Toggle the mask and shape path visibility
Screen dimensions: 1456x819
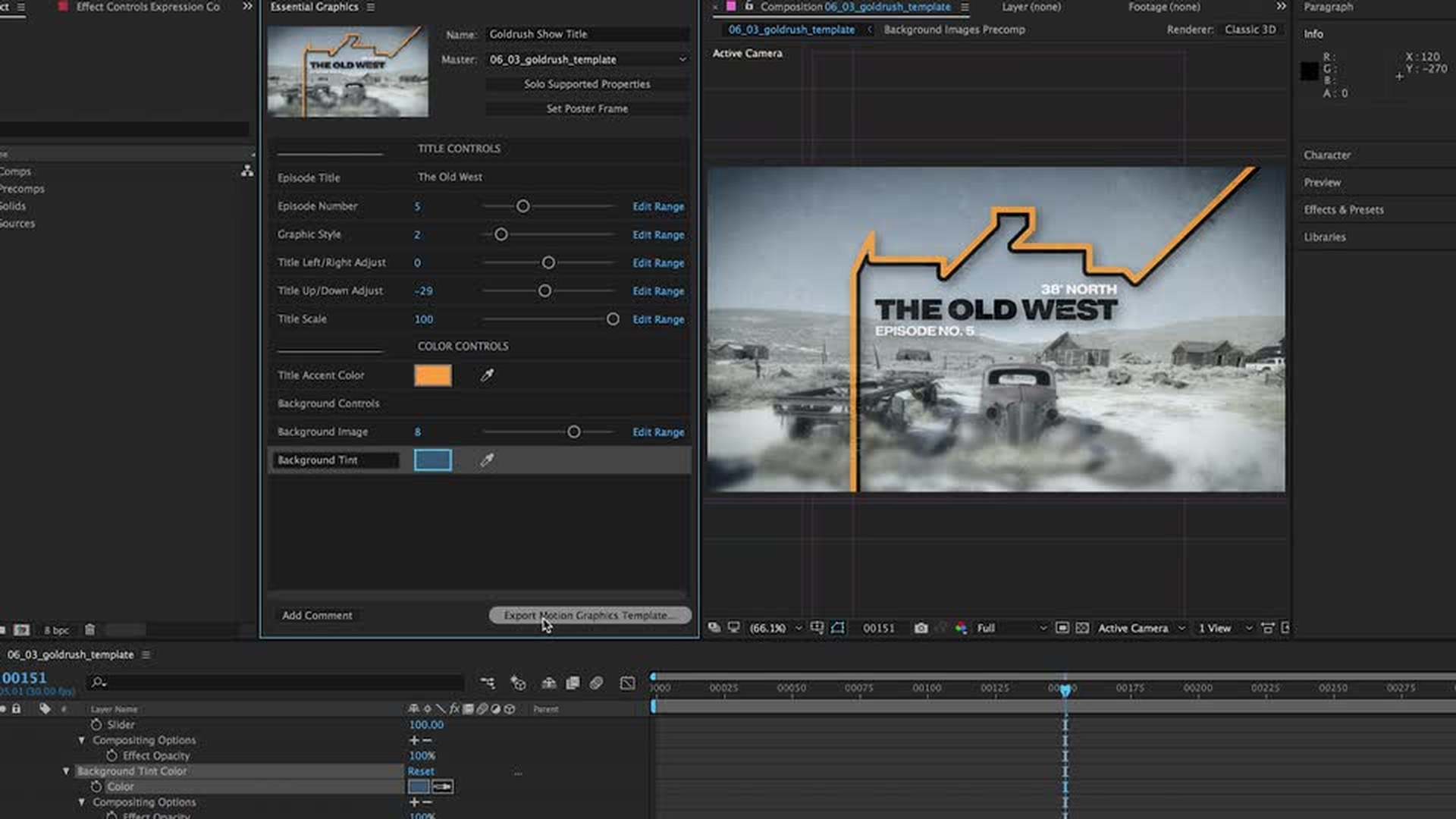coord(837,628)
